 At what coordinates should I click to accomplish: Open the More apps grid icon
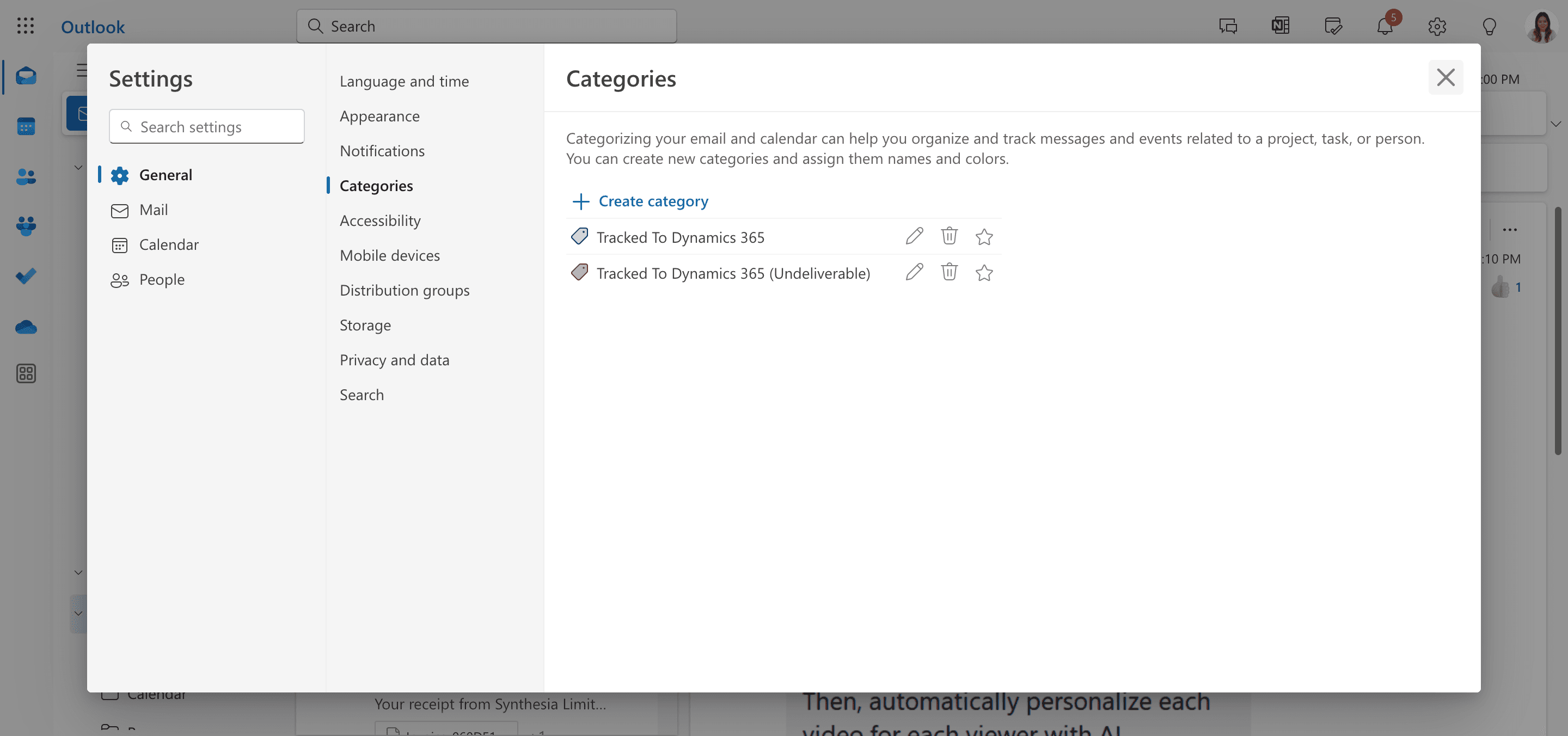coord(26,373)
